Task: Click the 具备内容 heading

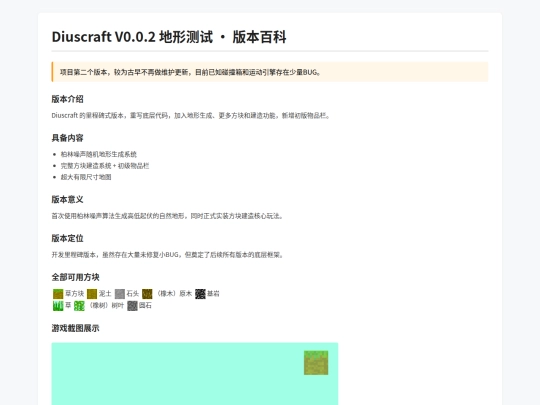Action: tap(68, 138)
